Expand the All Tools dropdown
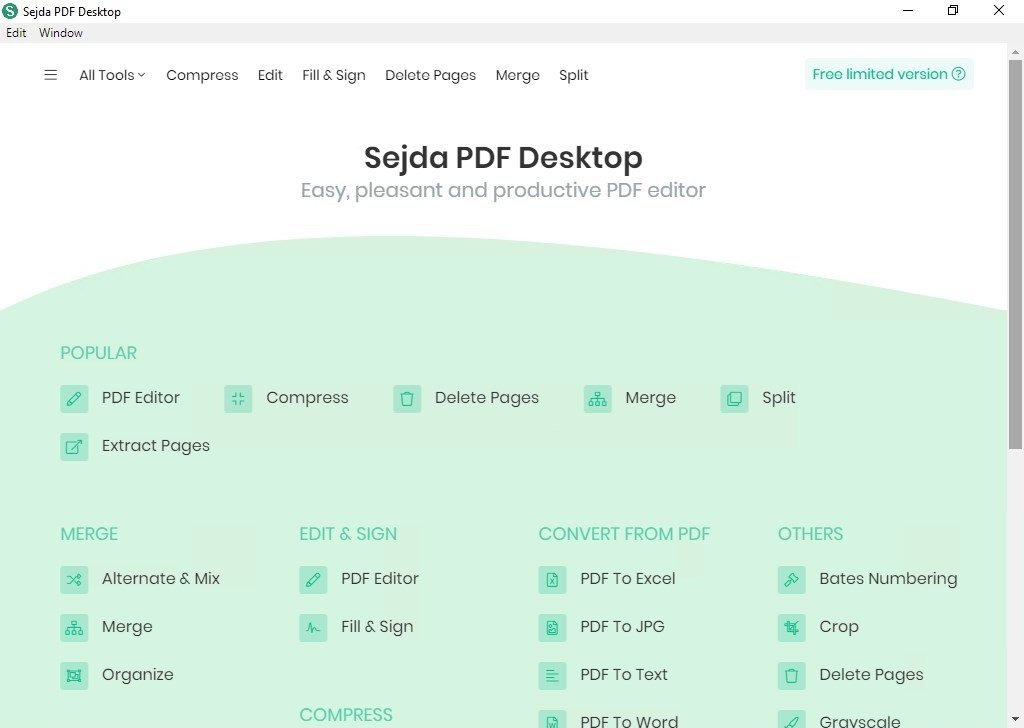The image size is (1024, 728). (x=109, y=75)
